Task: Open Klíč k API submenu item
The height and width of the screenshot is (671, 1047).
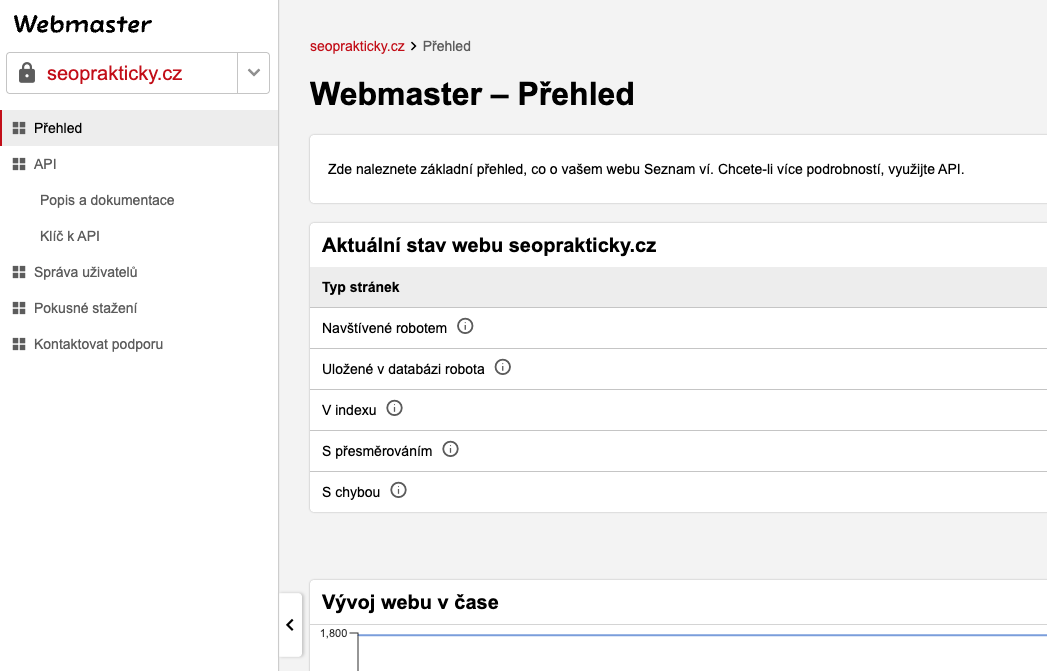Action: 69,236
